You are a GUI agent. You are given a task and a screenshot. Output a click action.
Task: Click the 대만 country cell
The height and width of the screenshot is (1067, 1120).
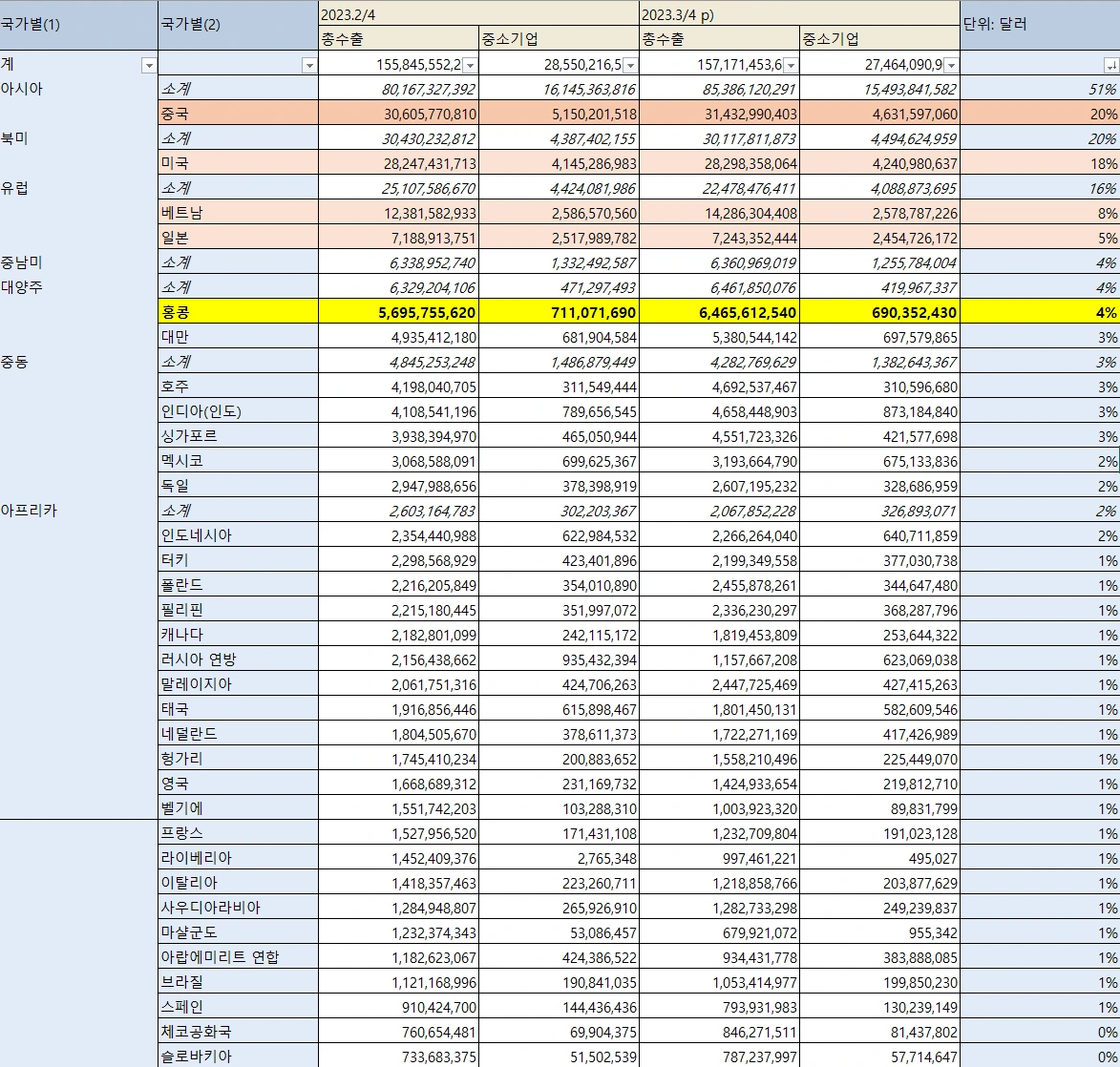pos(238,336)
